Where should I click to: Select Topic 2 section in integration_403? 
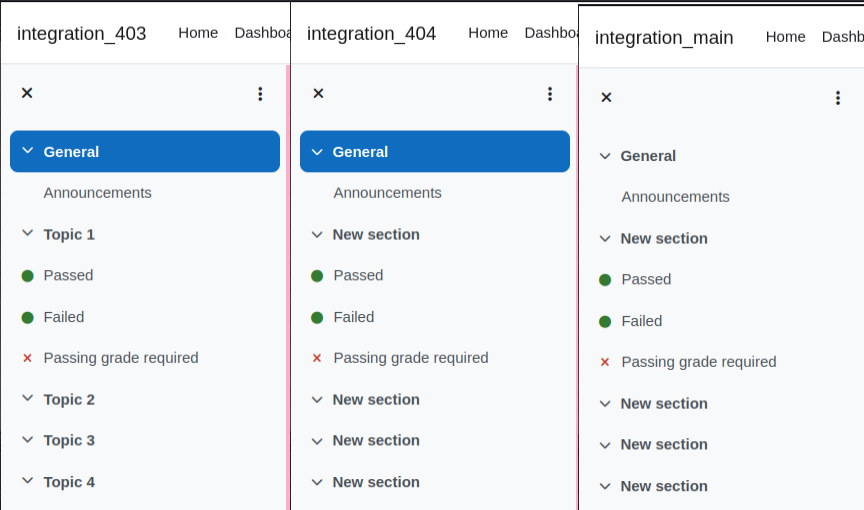coord(69,399)
